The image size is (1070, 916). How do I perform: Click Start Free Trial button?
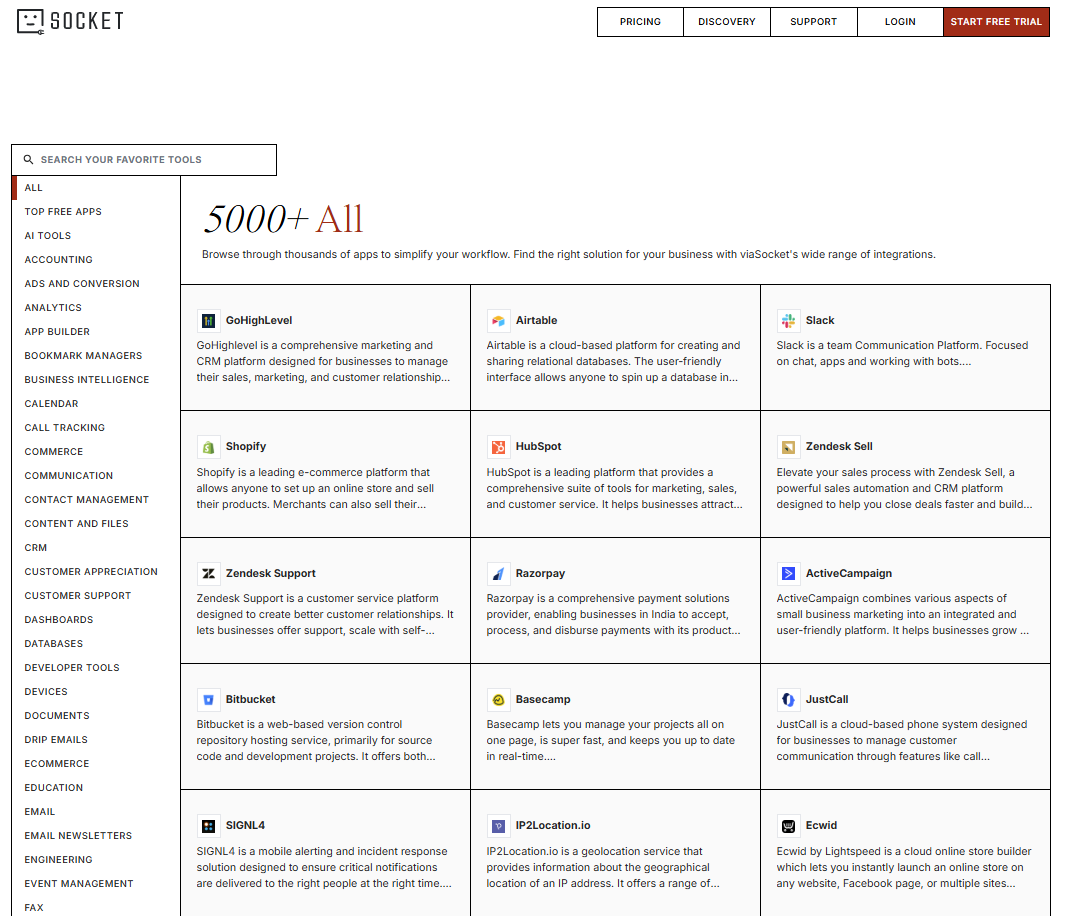(996, 22)
